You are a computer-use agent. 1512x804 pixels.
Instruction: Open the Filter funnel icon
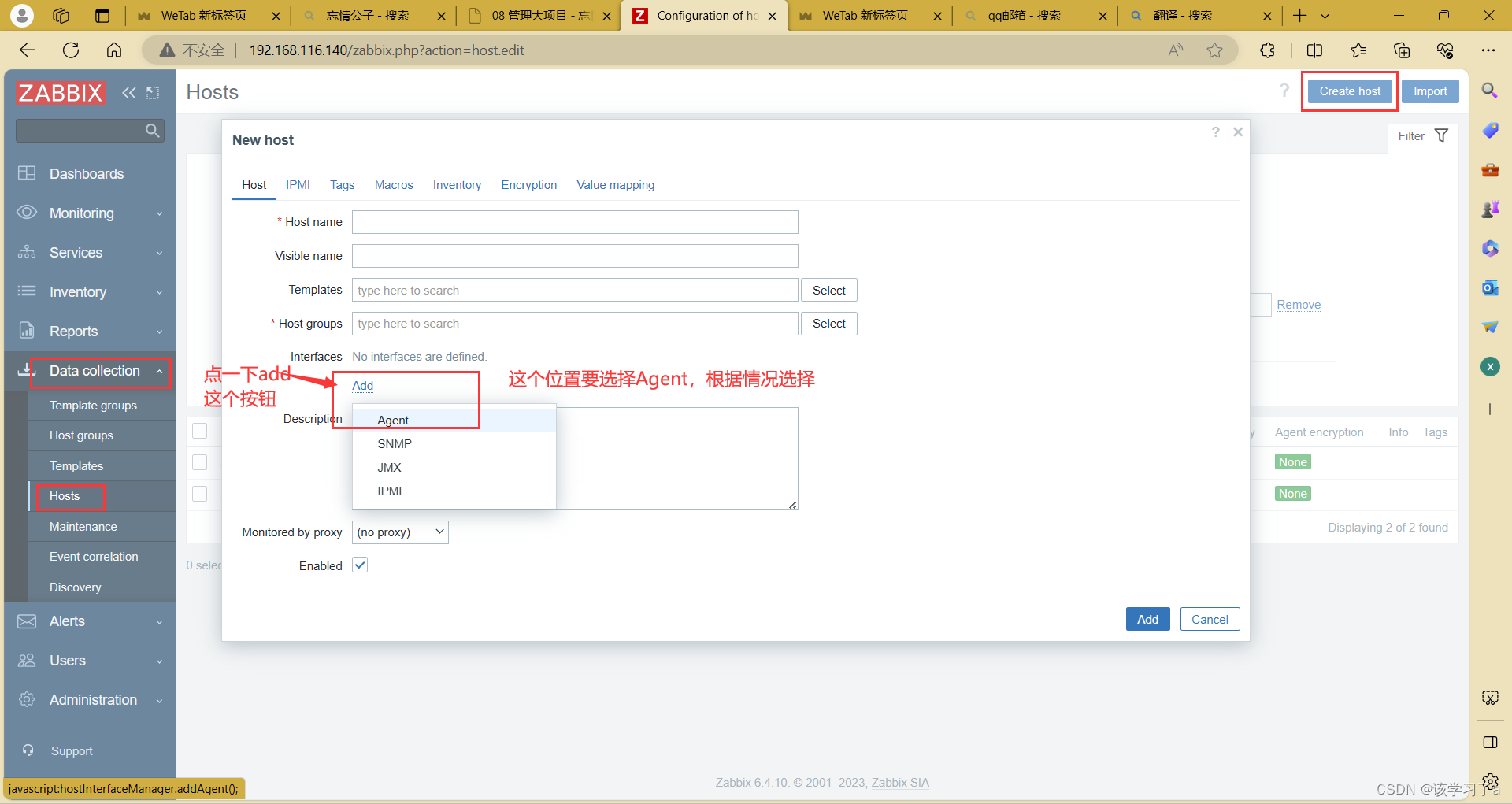point(1441,135)
